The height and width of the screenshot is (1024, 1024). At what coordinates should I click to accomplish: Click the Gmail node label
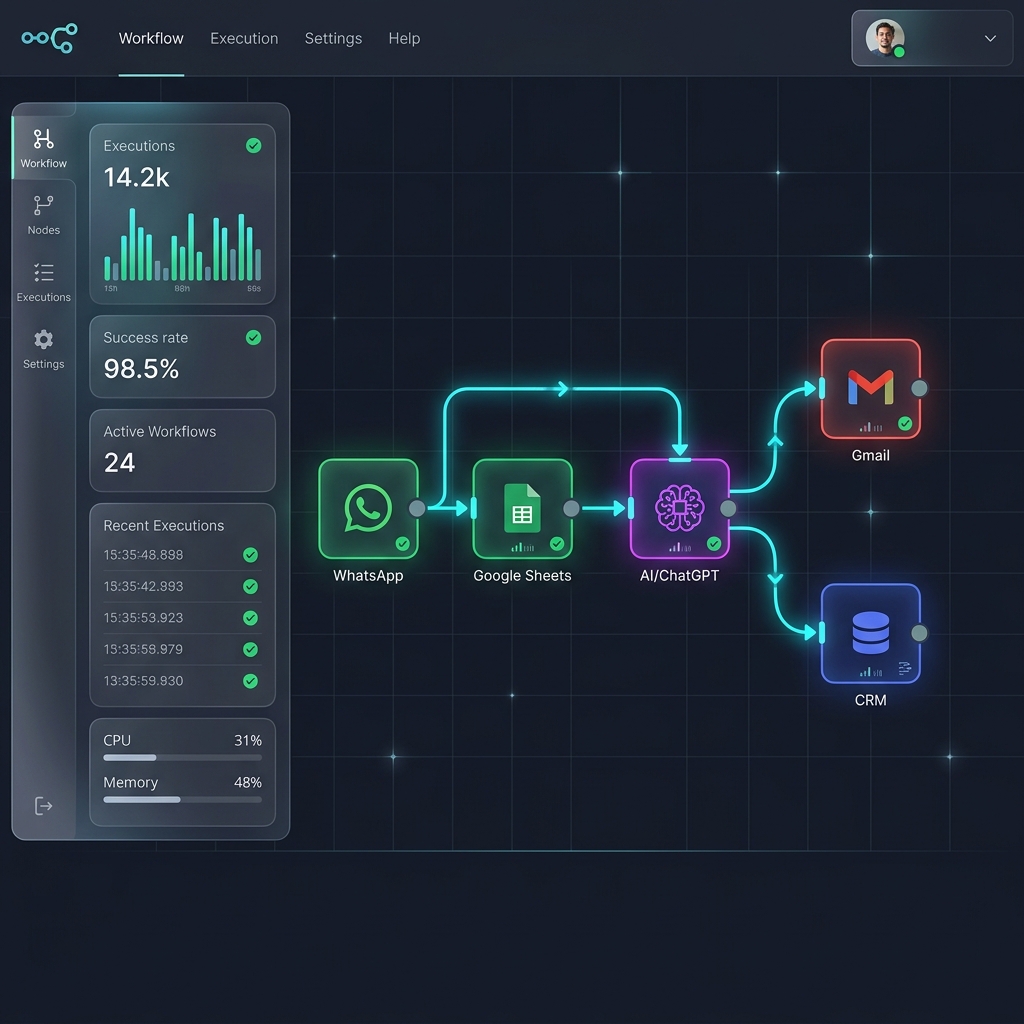[x=871, y=456]
